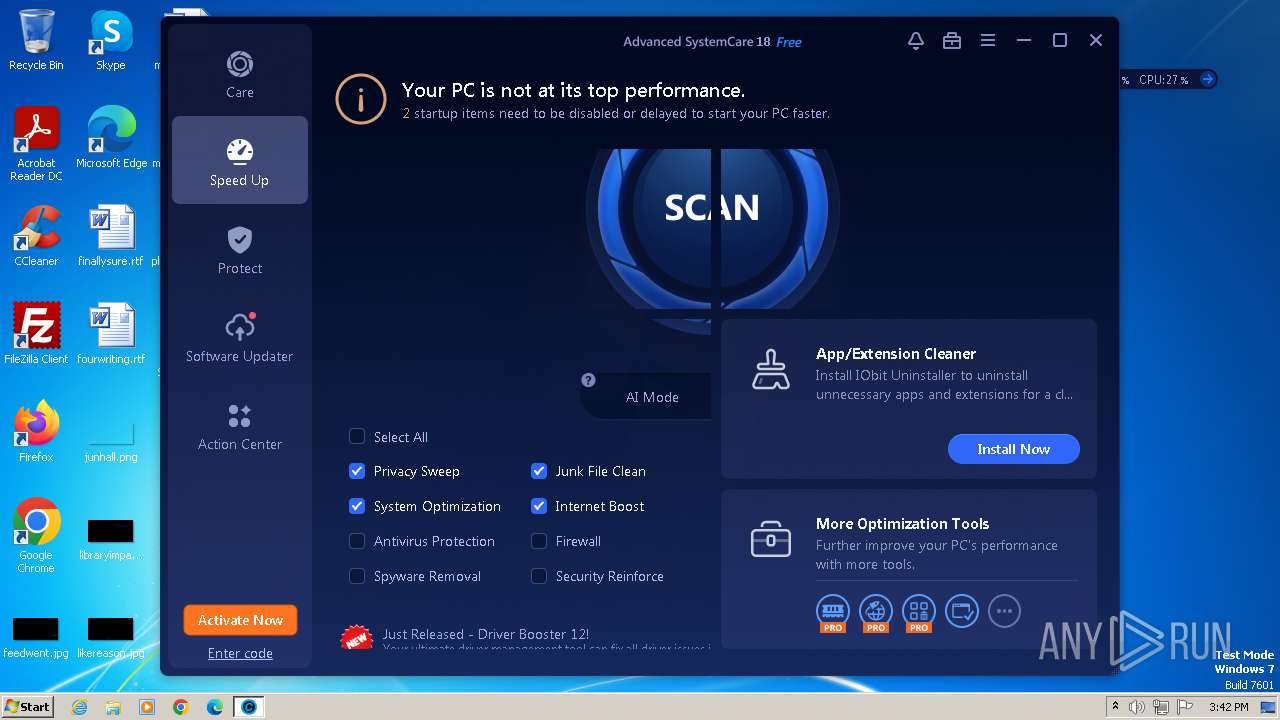This screenshot has width=1280, height=720.
Task: Toggle Internet Boost checkbox
Action: (x=539, y=506)
